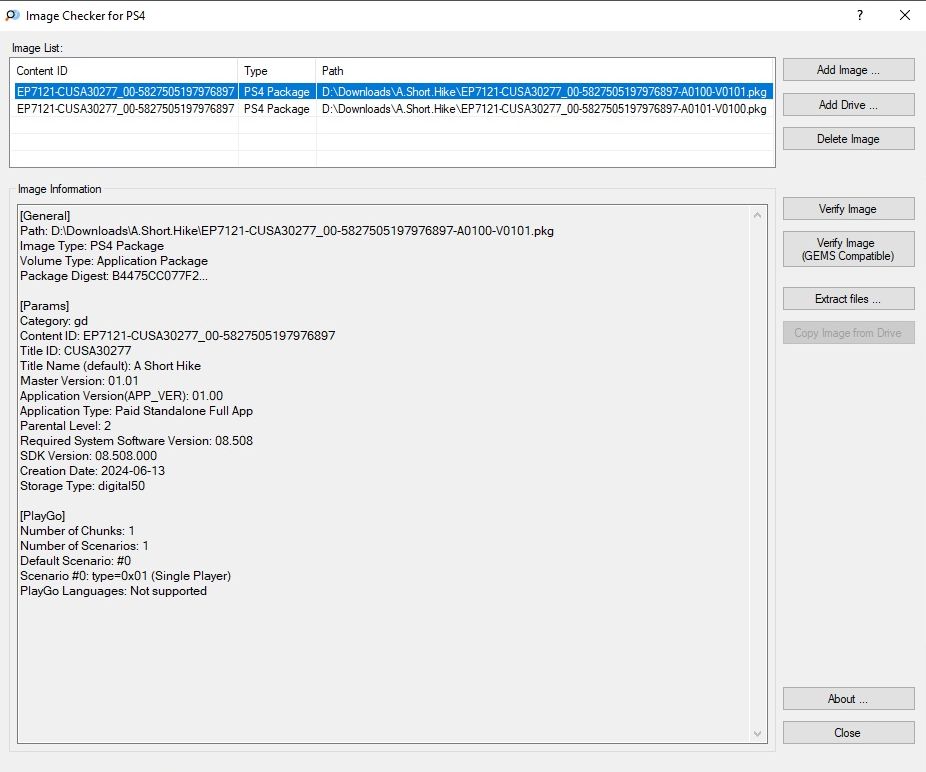Image resolution: width=926 pixels, height=772 pixels.
Task: Click Number of Chunks: 1 line
Action: click(77, 531)
